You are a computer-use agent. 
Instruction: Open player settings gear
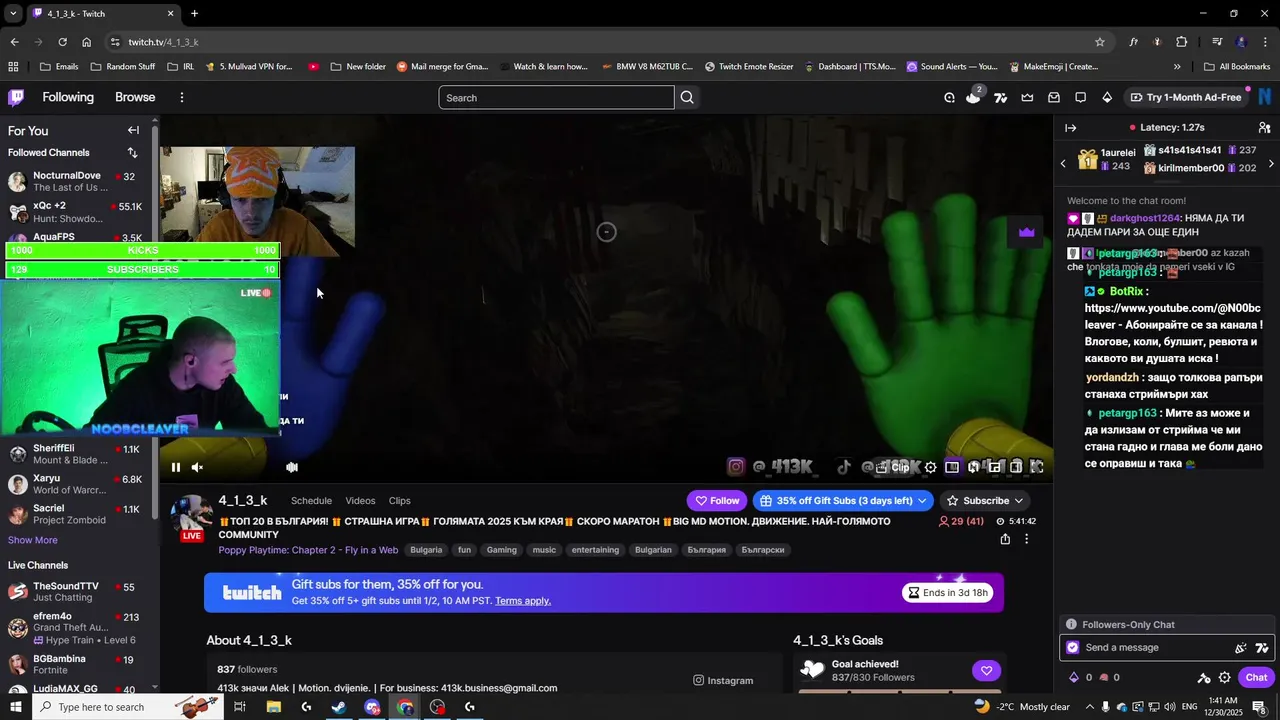[x=931, y=467]
